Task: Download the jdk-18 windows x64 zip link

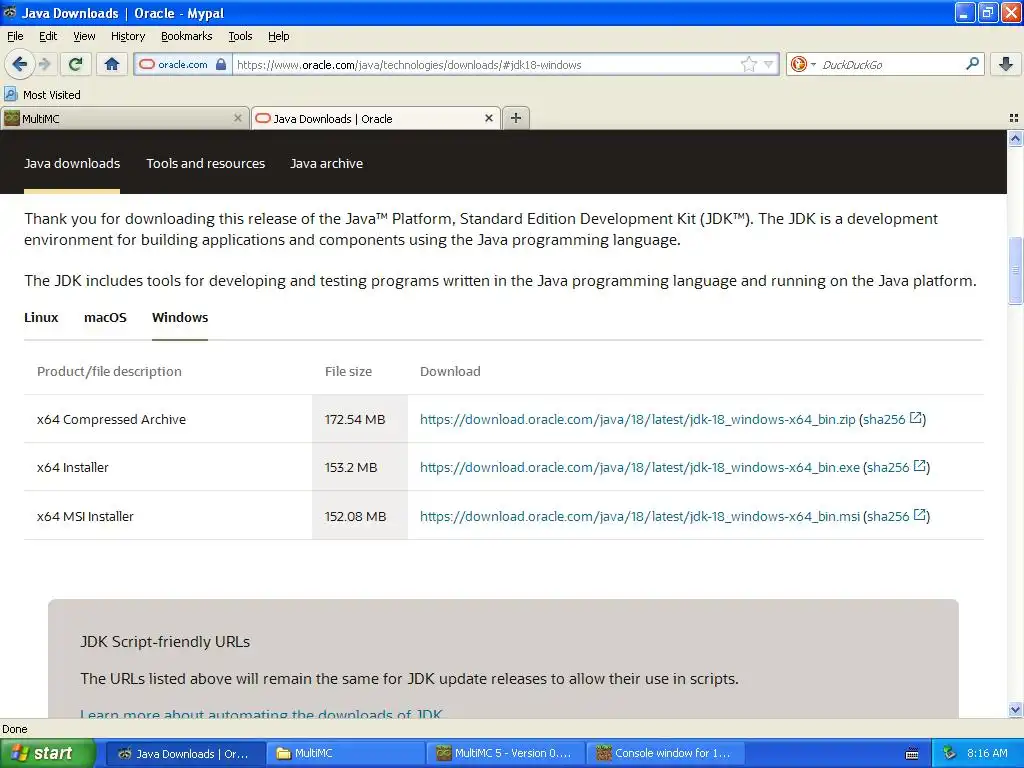Action: point(637,419)
